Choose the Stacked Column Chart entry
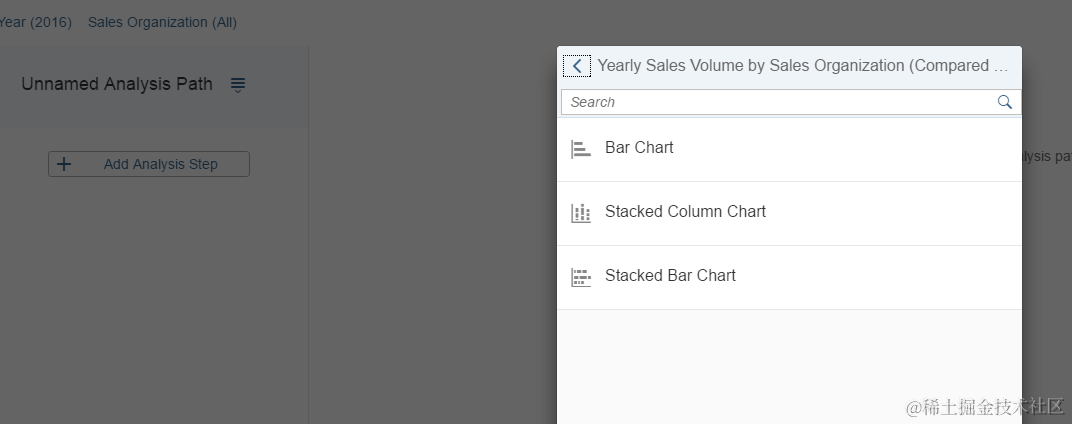Screen dimensions: 1072x424 (x=685, y=212)
